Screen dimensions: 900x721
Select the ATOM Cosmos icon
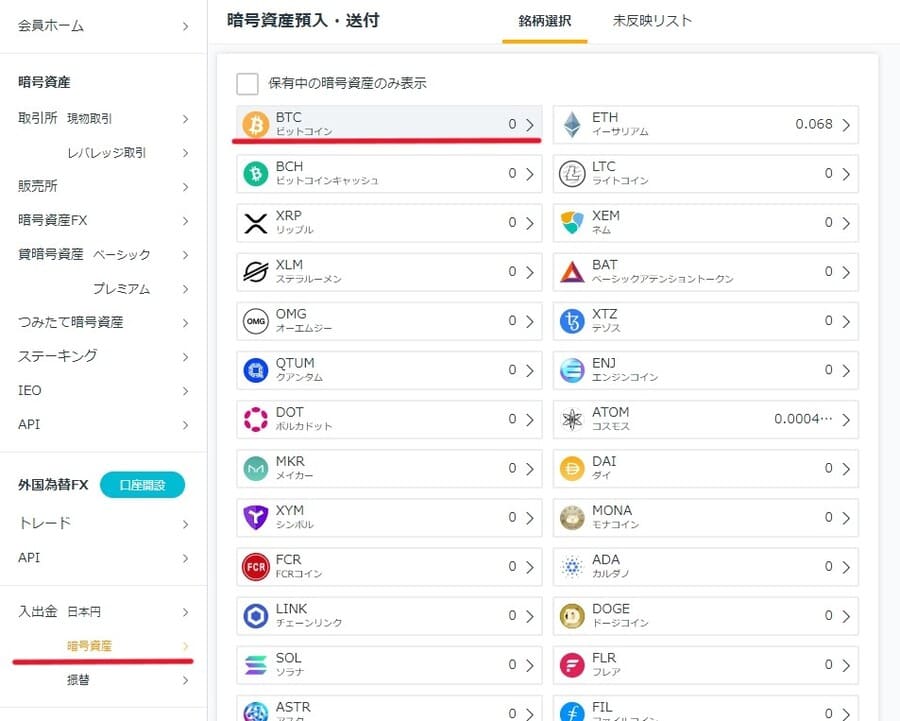pyautogui.click(x=573, y=418)
